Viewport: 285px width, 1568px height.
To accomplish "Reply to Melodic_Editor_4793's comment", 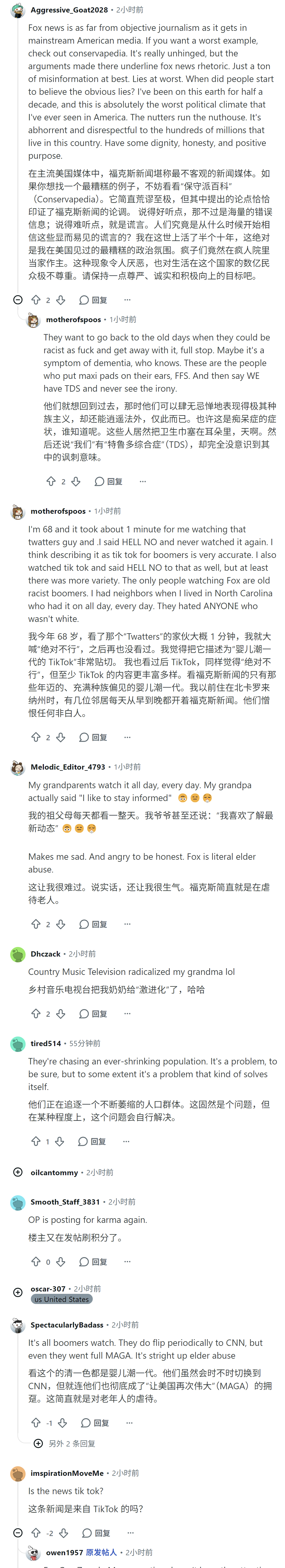I will (93, 924).
